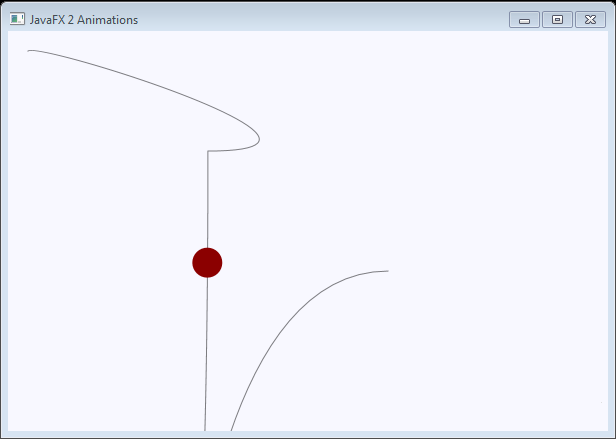Image resolution: width=616 pixels, height=439 pixels.
Task: Click the "JavaFX 2 Animations" title text
Action: 84,20
